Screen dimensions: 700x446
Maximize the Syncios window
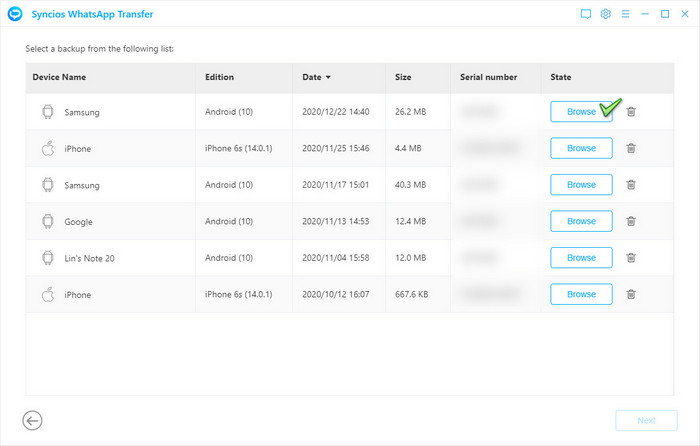[665, 14]
